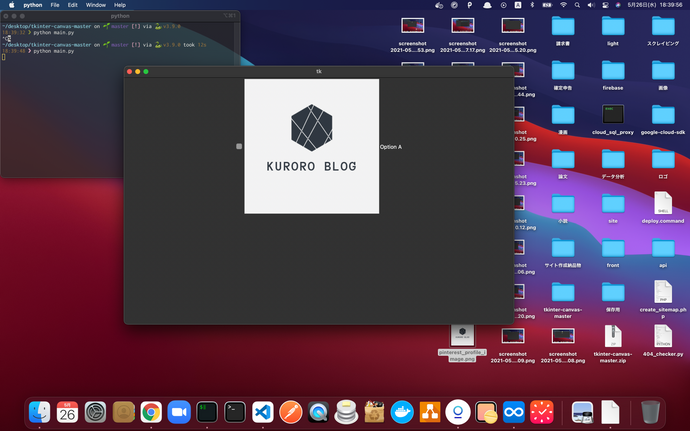Image resolution: width=690 pixels, height=431 pixels.
Task: Select the cloud_sql_proxy file on desktop
Action: coord(613,119)
